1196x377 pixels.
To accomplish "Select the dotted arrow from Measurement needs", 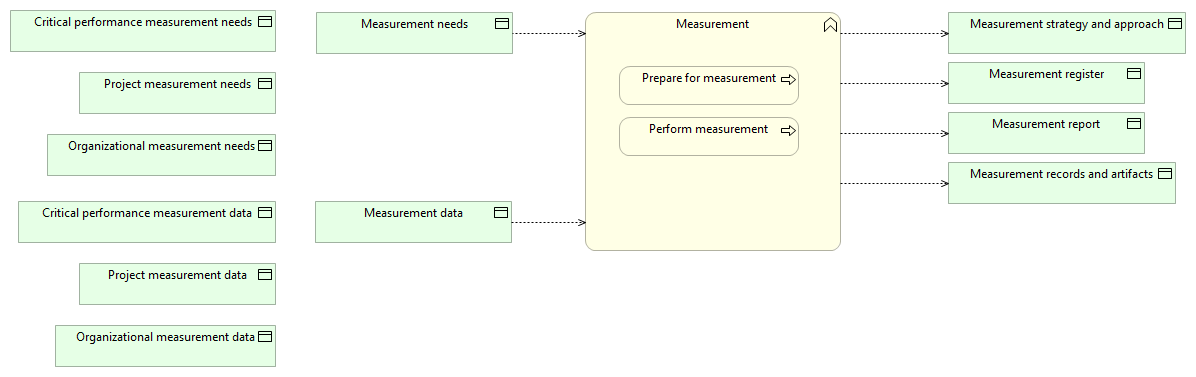I will [x=549, y=34].
